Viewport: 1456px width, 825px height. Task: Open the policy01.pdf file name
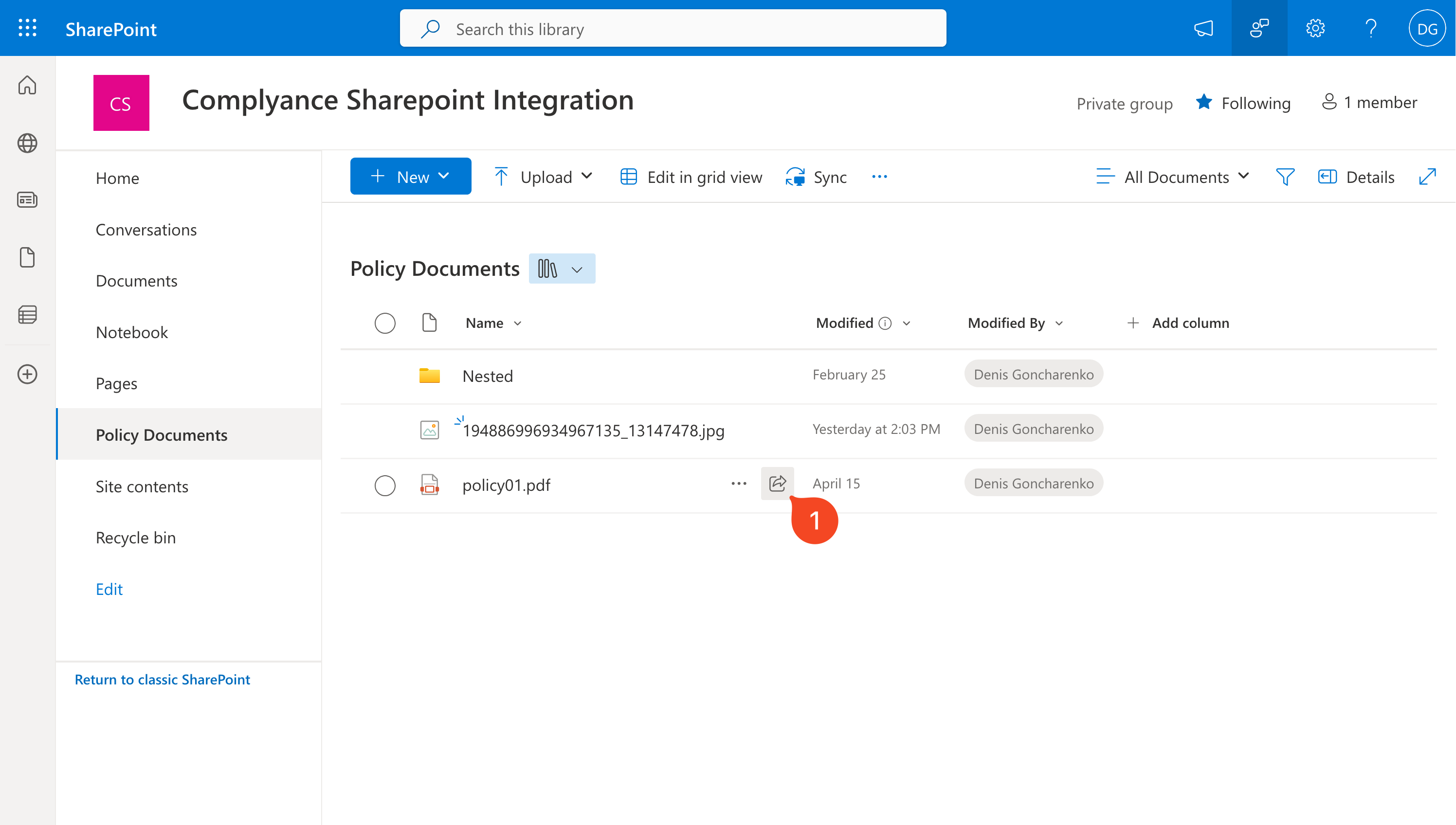click(x=506, y=484)
